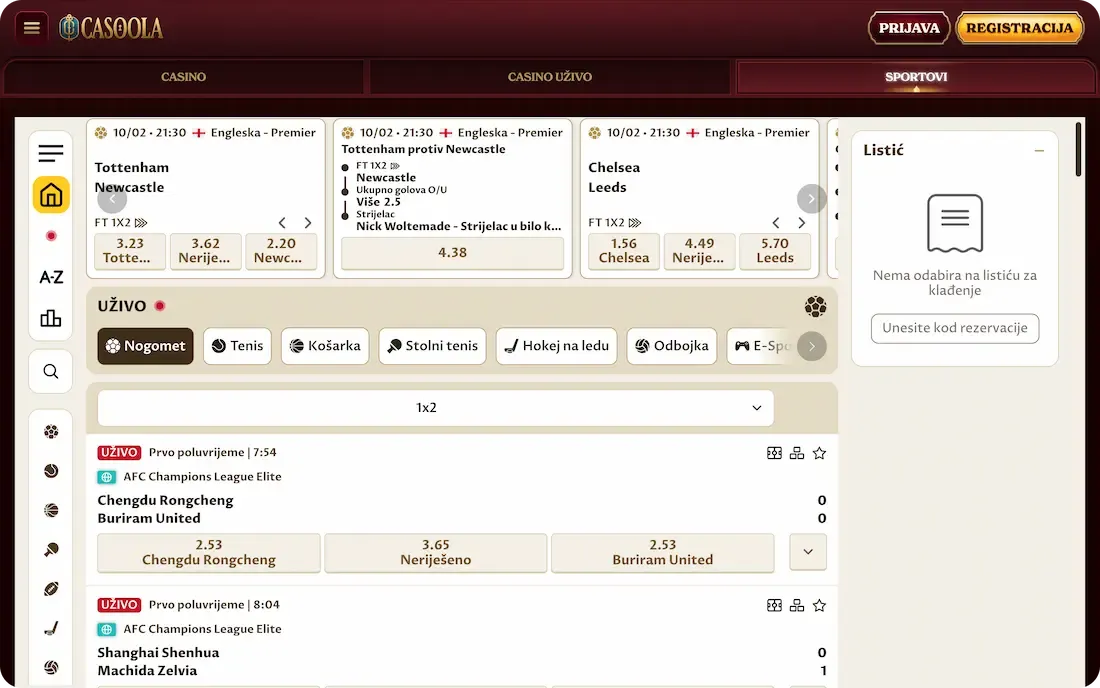The image size is (1100, 688).
Task: Expand more odds for Chengdu match
Action: (x=807, y=551)
